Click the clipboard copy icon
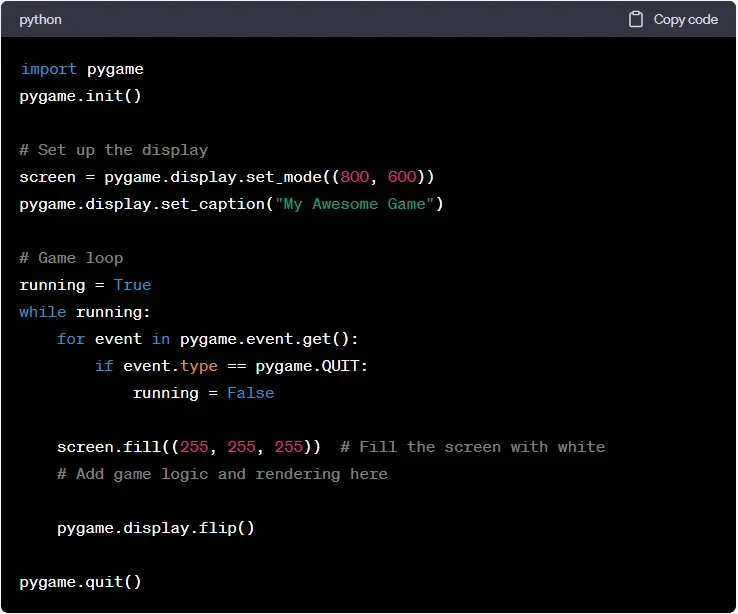 635,19
